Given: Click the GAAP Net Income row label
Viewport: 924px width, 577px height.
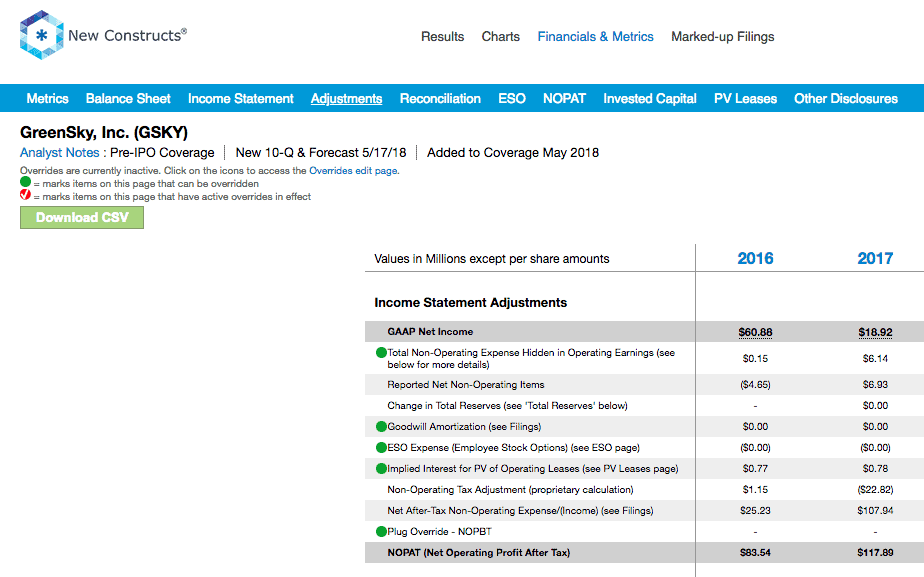Looking at the screenshot, I should pyautogui.click(x=430, y=332).
